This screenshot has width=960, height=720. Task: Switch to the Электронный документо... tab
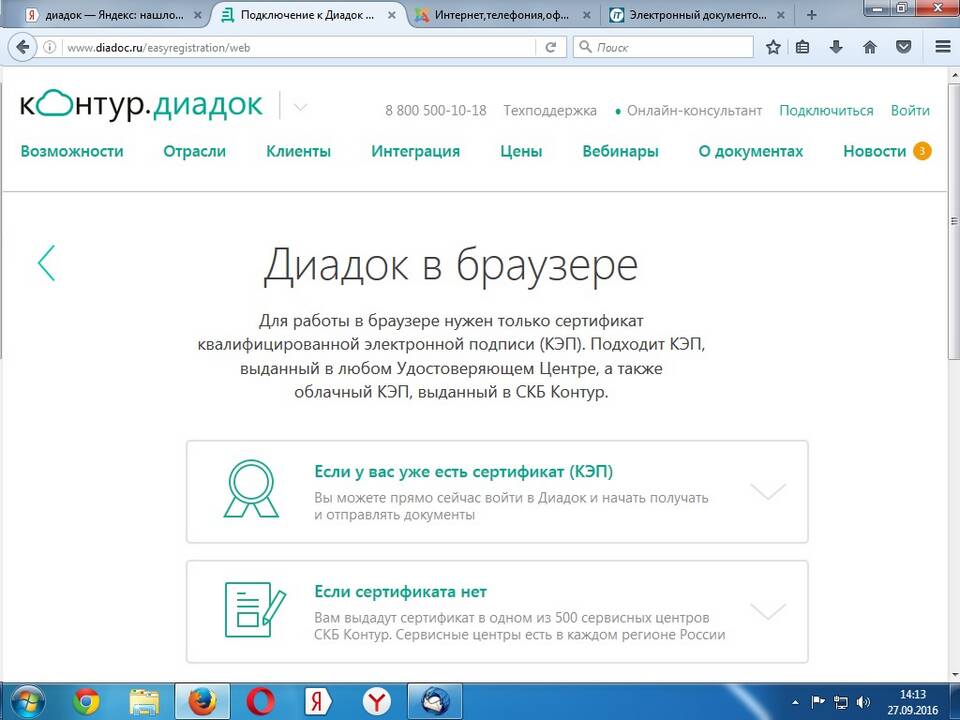point(690,16)
